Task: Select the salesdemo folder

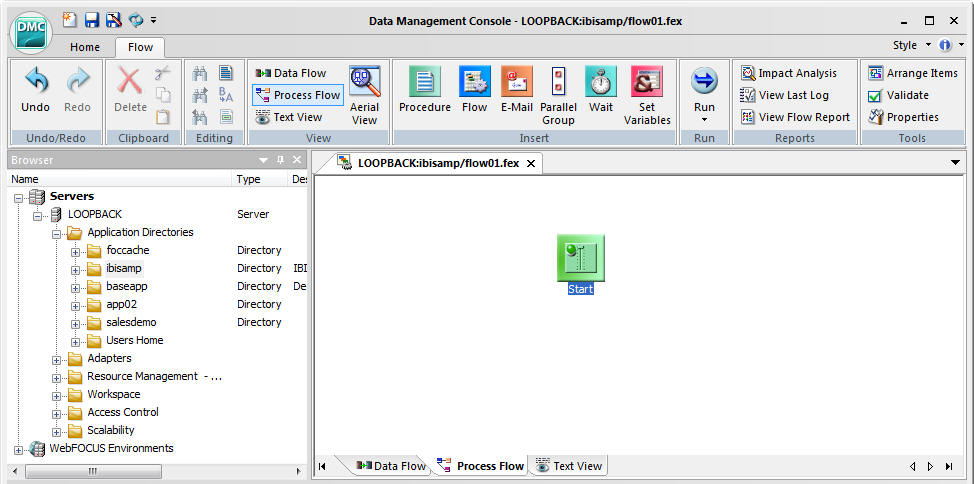Action: click(131, 322)
